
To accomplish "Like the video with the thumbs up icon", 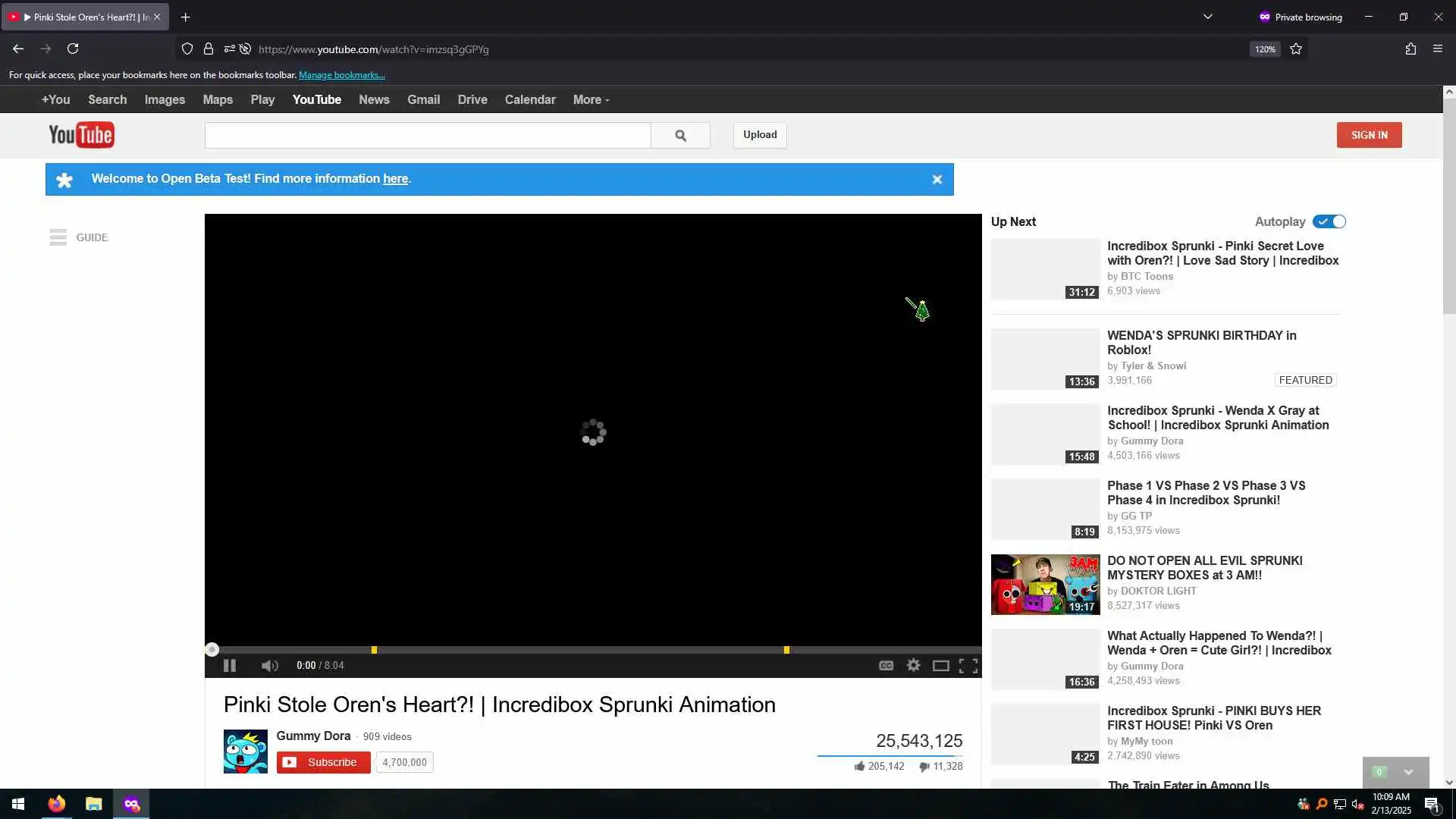I will click(x=859, y=767).
